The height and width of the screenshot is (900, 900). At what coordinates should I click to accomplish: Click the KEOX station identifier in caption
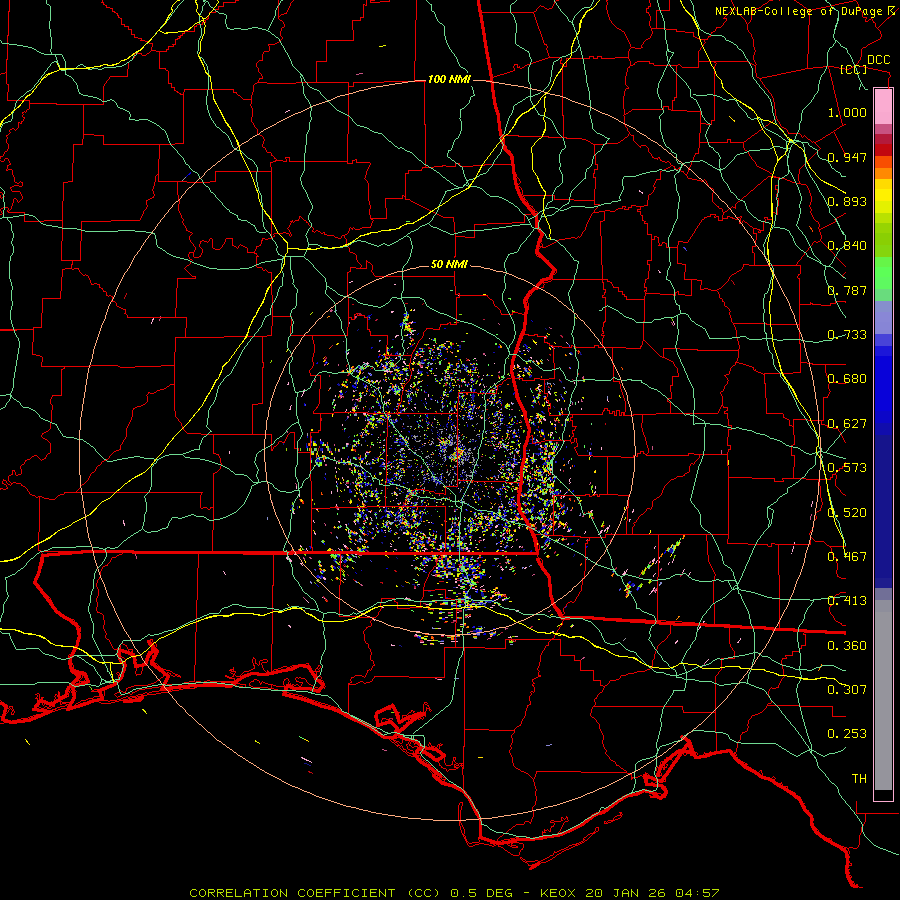point(560,893)
